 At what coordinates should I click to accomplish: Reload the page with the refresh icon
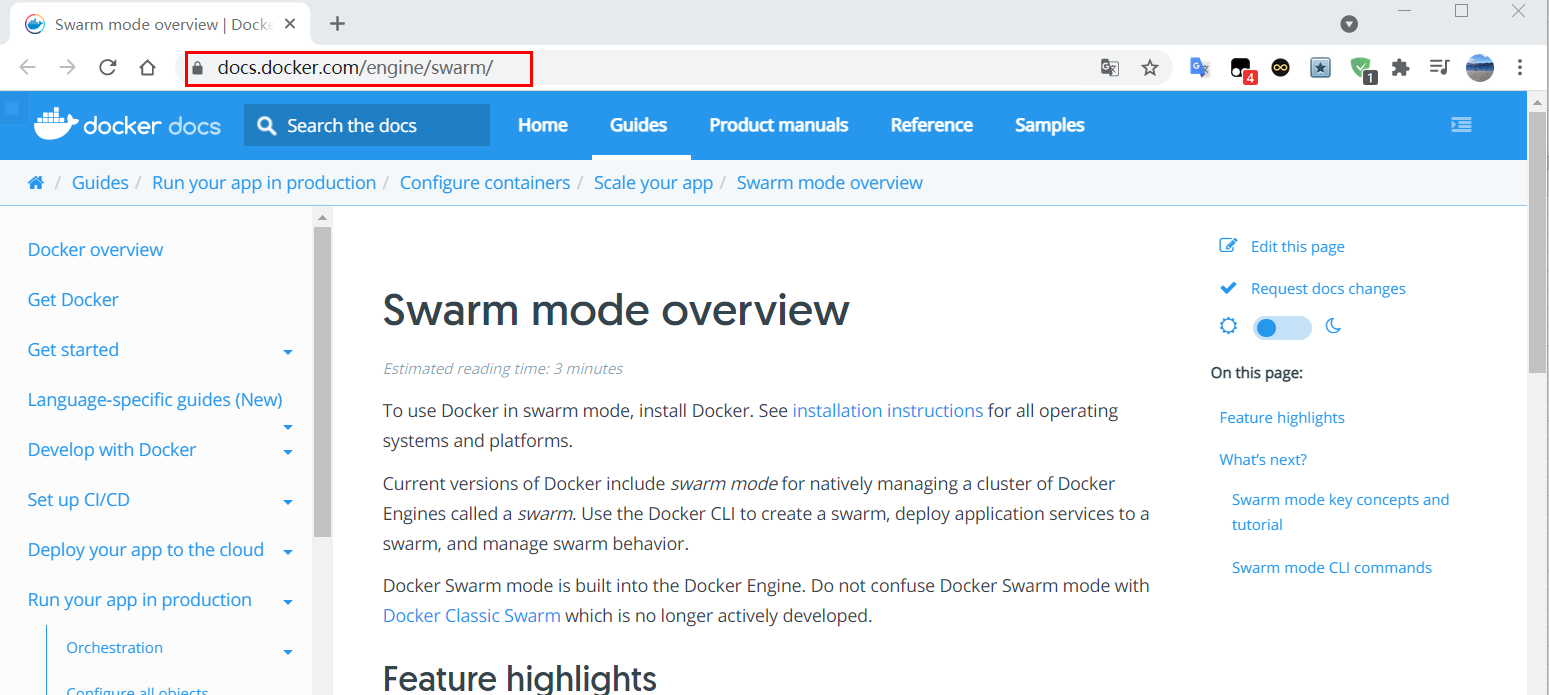[108, 67]
